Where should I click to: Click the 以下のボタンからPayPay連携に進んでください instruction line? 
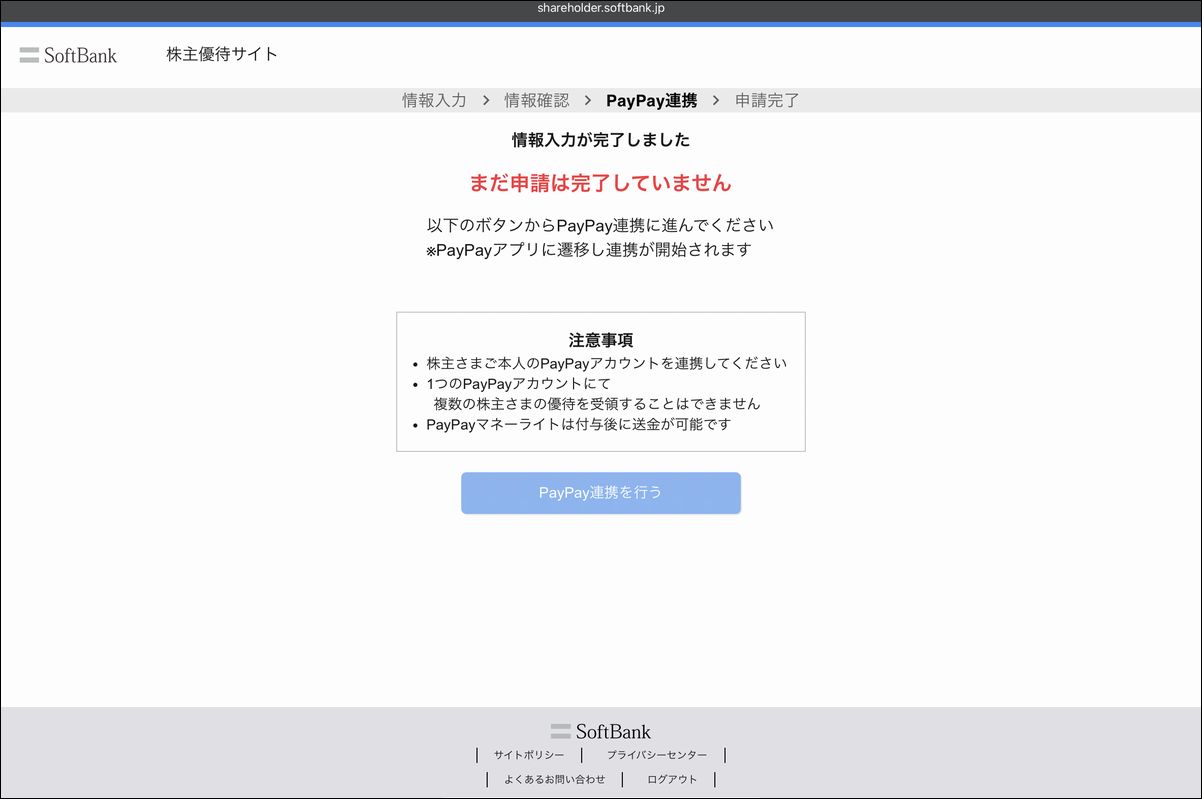600,225
